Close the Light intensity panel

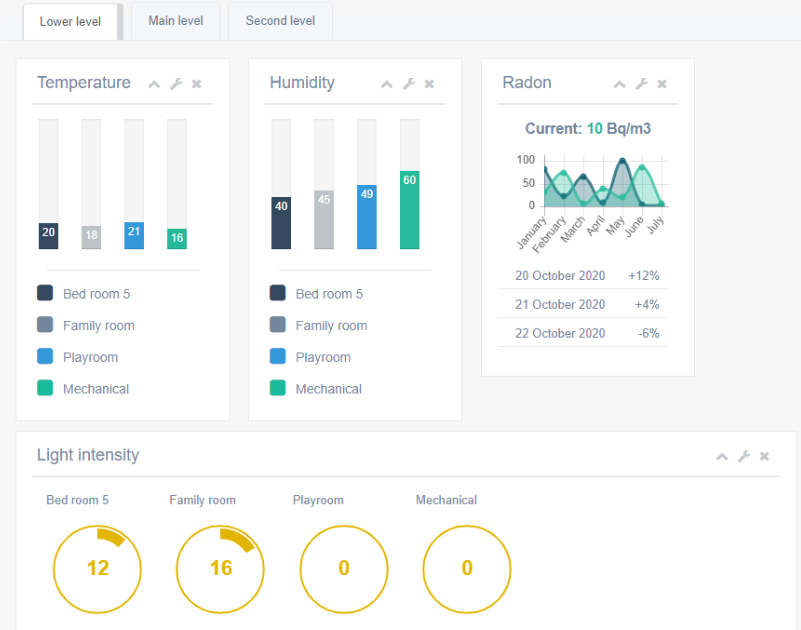(x=764, y=456)
